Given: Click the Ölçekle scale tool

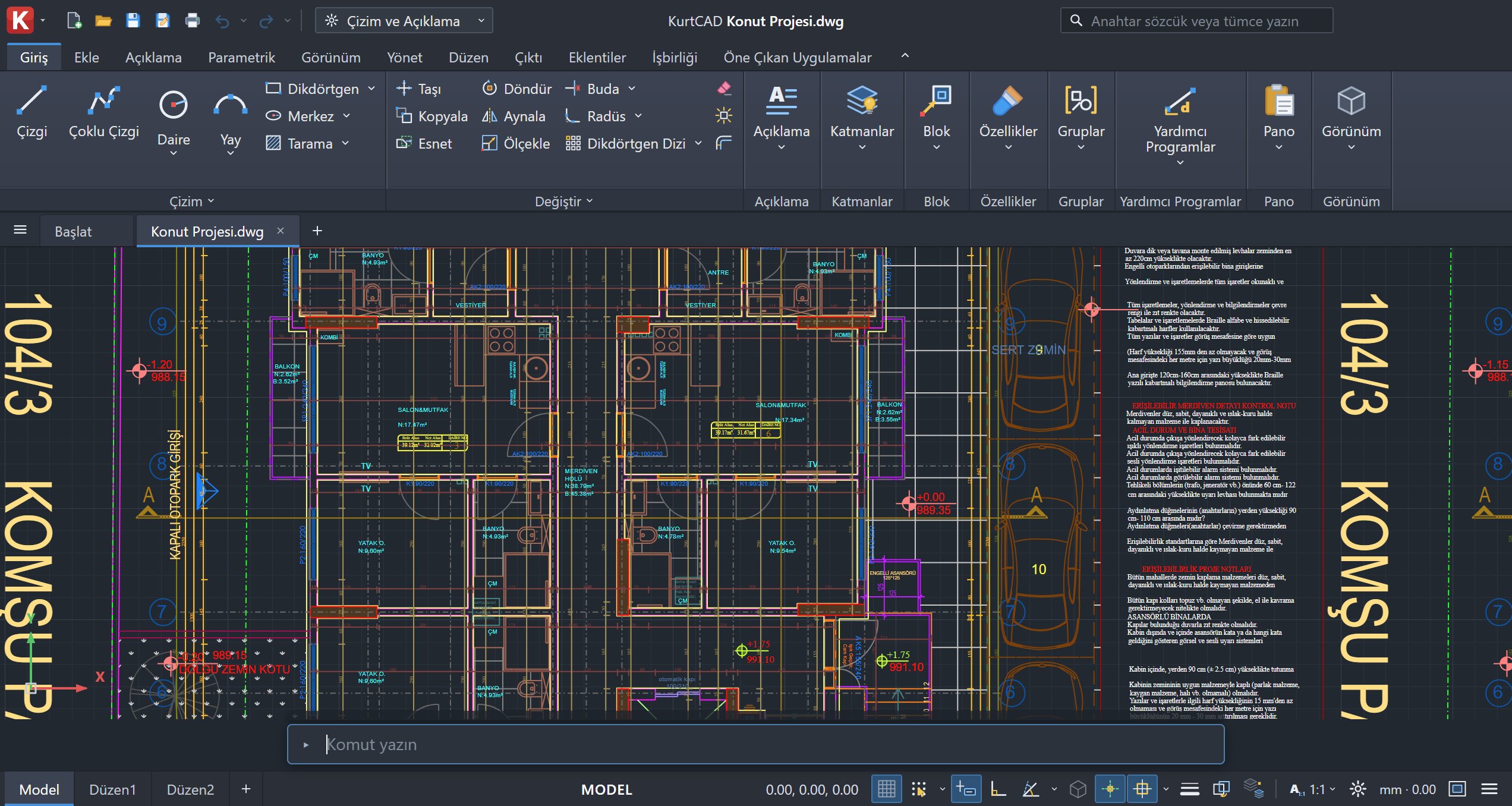Looking at the screenshot, I should (x=515, y=143).
